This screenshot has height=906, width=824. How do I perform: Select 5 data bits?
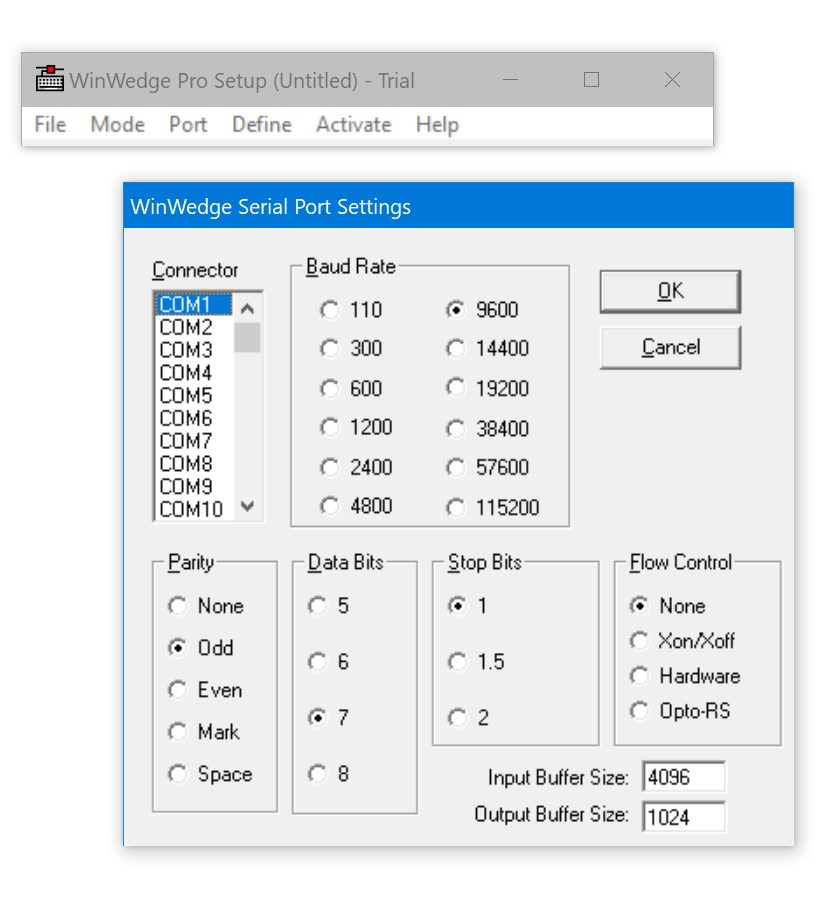click(x=316, y=606)
